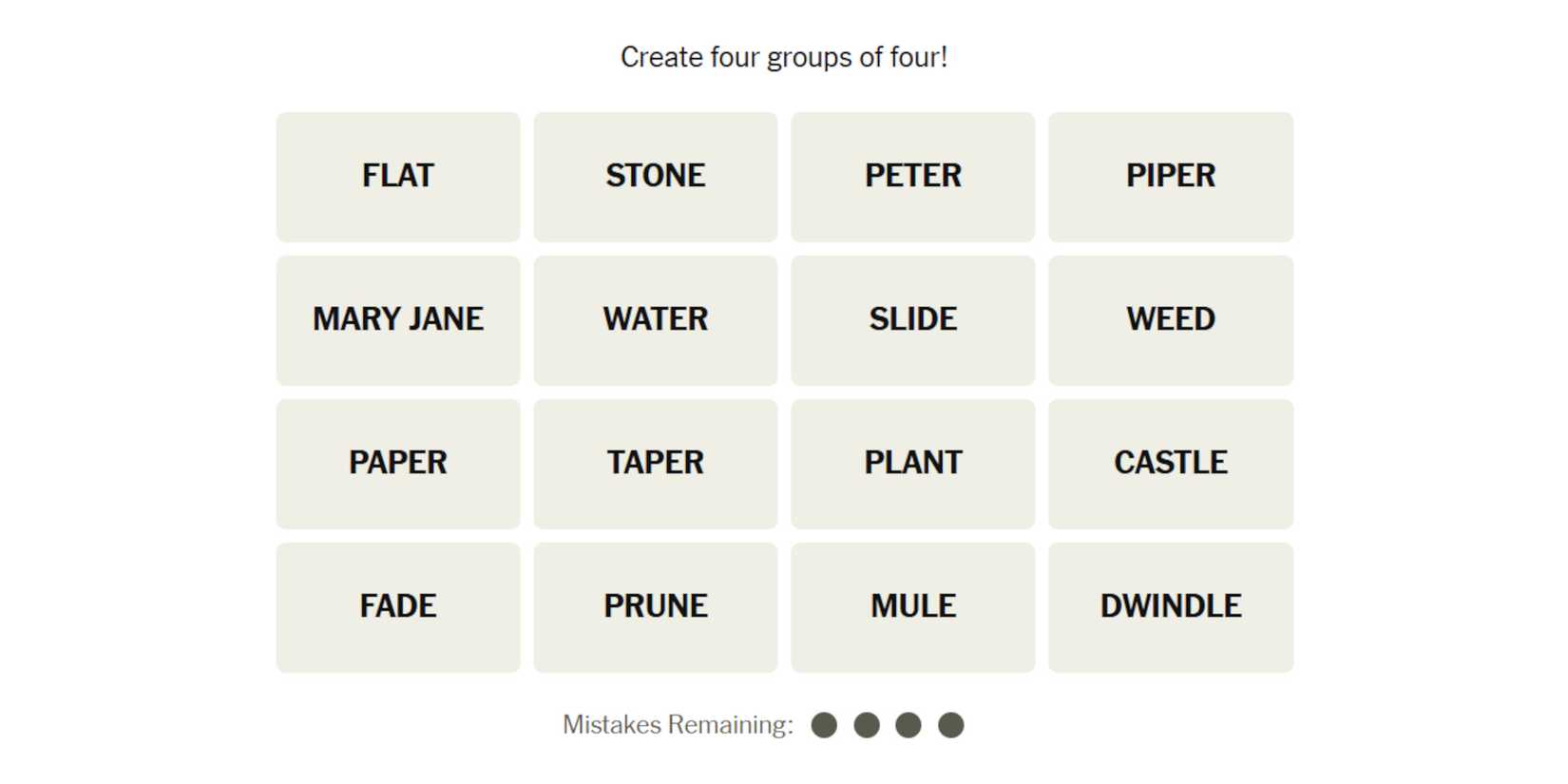Pick the MULE word tile
The width and height of the screenshot is (1568, 784).
(x=913, y=607)
